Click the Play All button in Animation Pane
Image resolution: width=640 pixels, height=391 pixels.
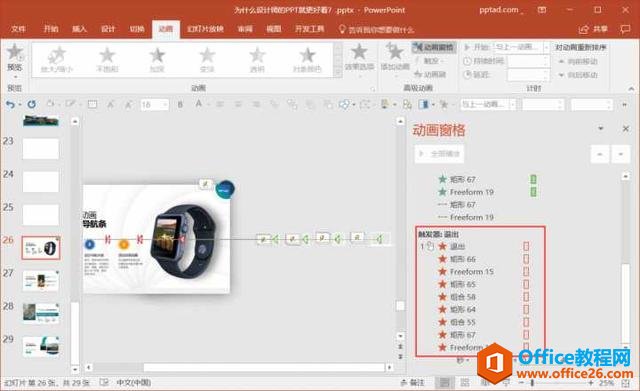coord(439,154)
